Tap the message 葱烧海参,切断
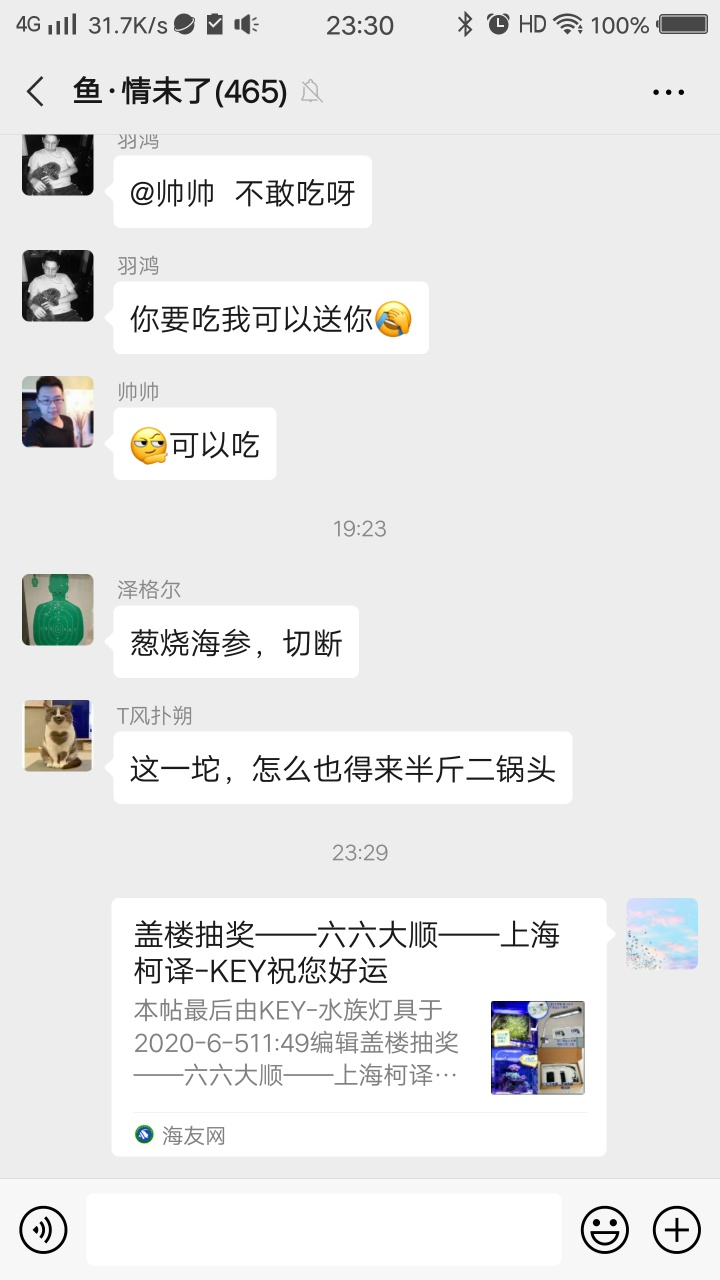The width and height of the screenshot is (720, 1280). 236,642
